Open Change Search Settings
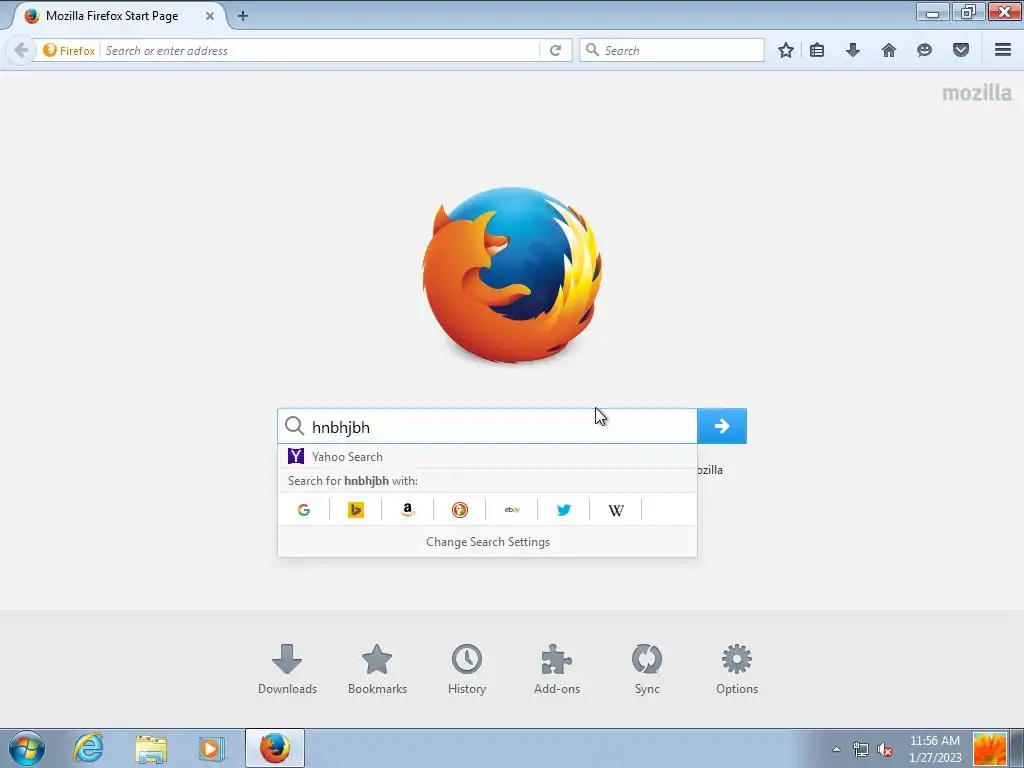This screenshot has height=768, width=1024. tap(487, 542)
